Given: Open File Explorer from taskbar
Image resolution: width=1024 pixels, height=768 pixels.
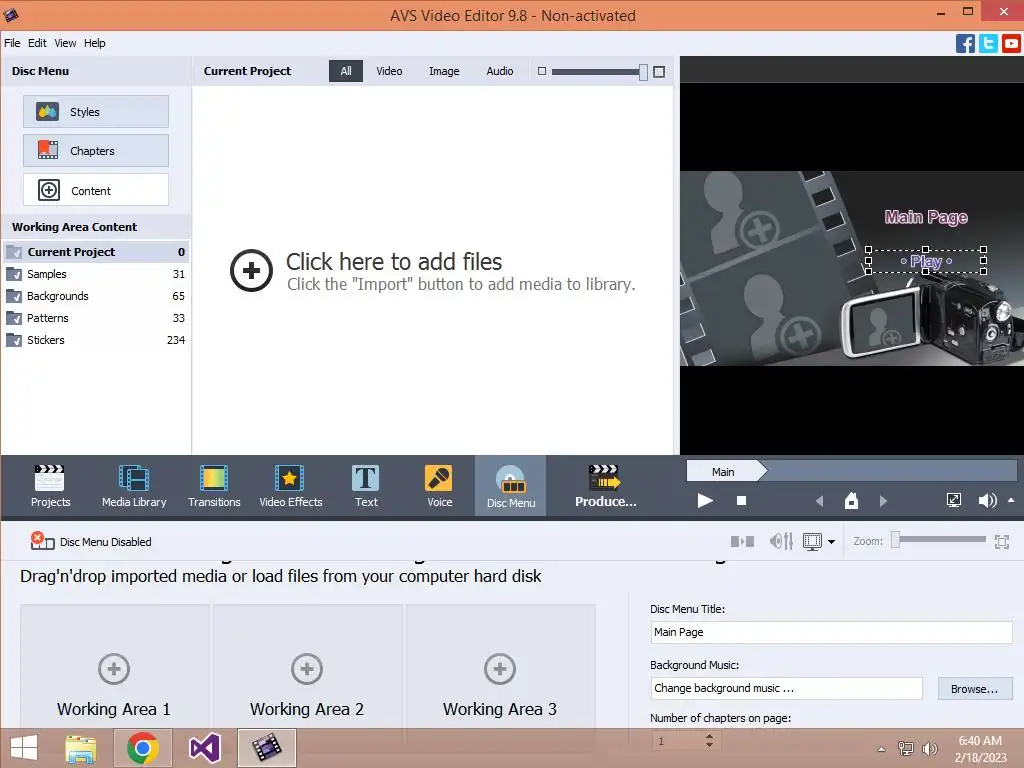Looking at the screenshot, I should click(x=81, y=748).
